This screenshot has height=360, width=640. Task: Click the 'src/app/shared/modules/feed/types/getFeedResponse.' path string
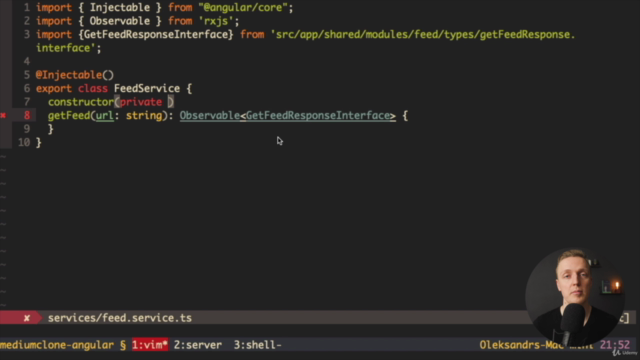tap(422, 35)
